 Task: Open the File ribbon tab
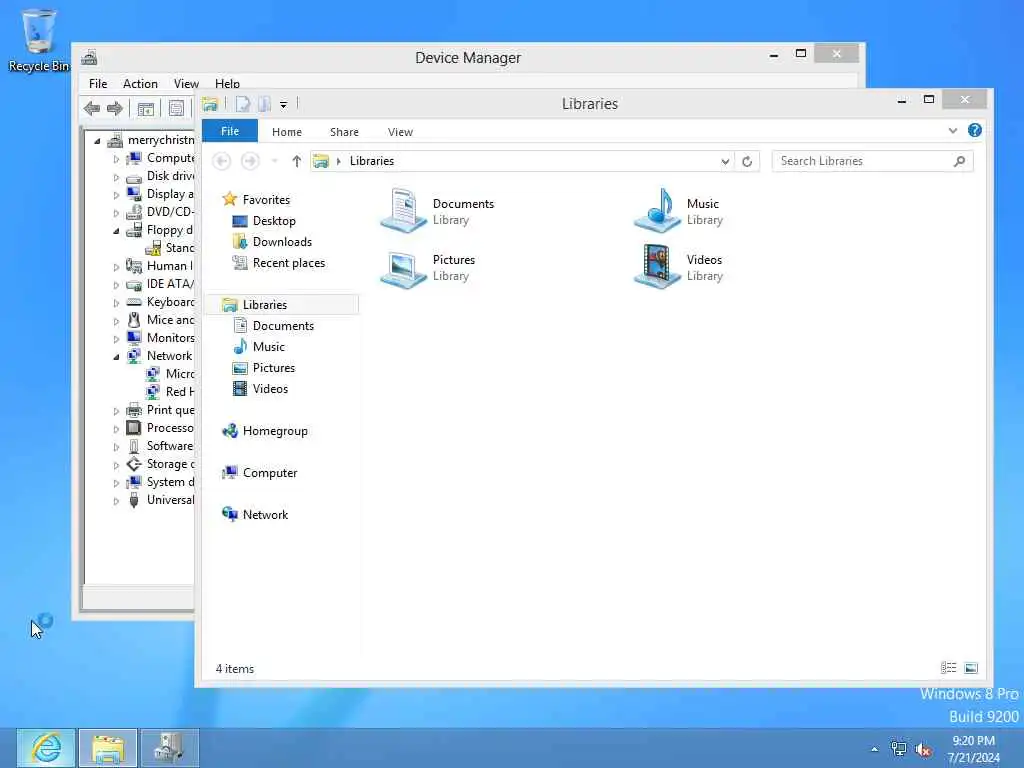pyautogui.click(x=230, y=131)
